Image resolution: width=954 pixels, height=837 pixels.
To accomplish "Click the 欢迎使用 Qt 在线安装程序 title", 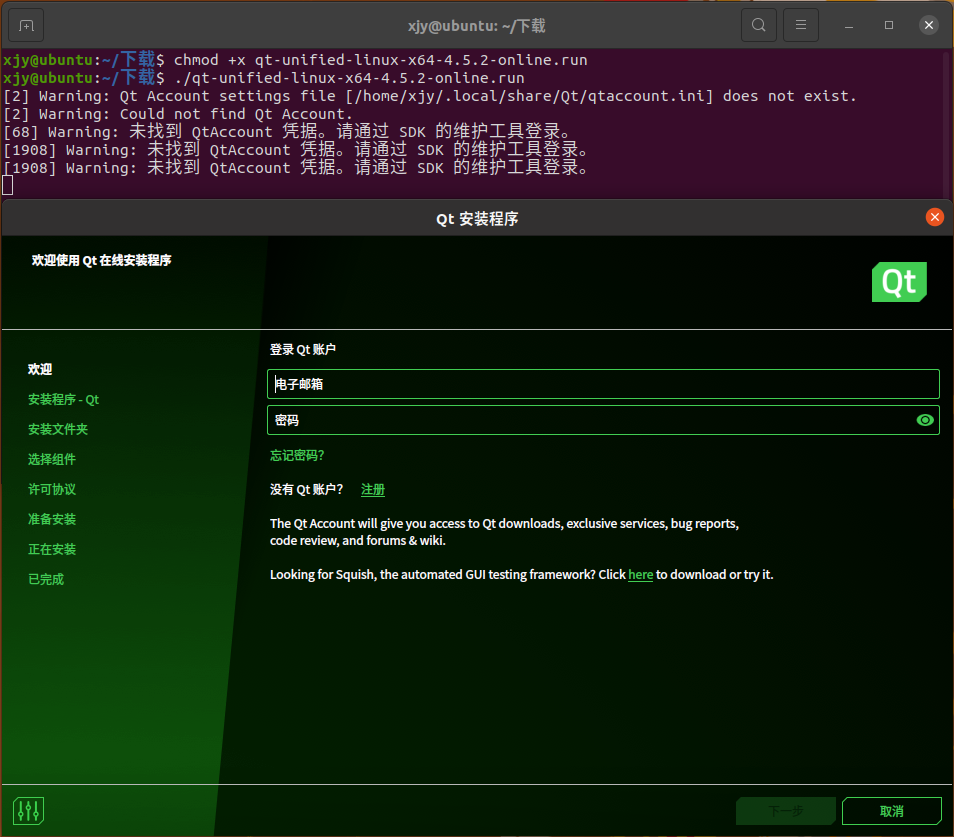I will click(x=102, y=260).
